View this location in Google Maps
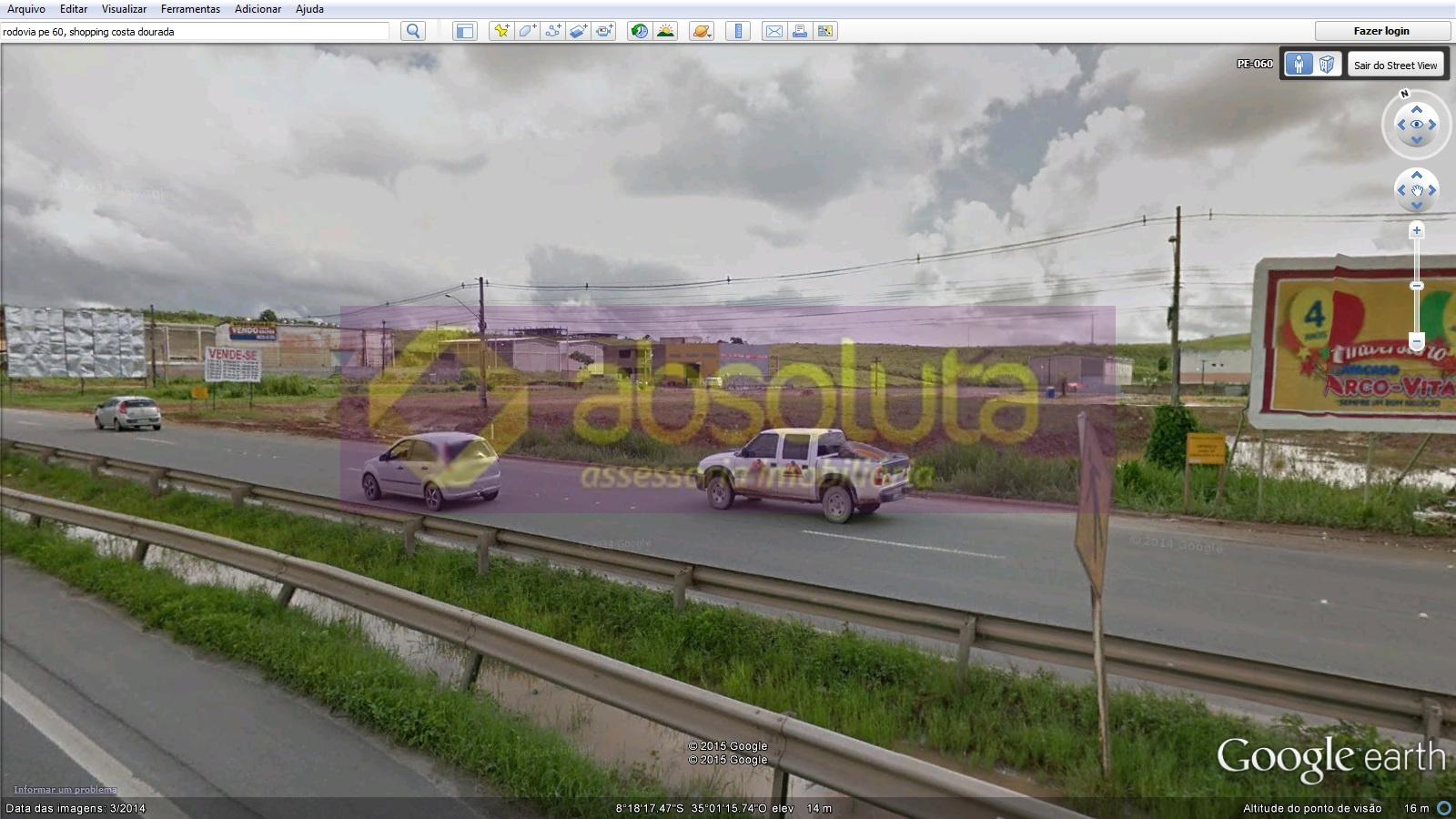This screenshot has width=1456, height=819. (825, 31)
